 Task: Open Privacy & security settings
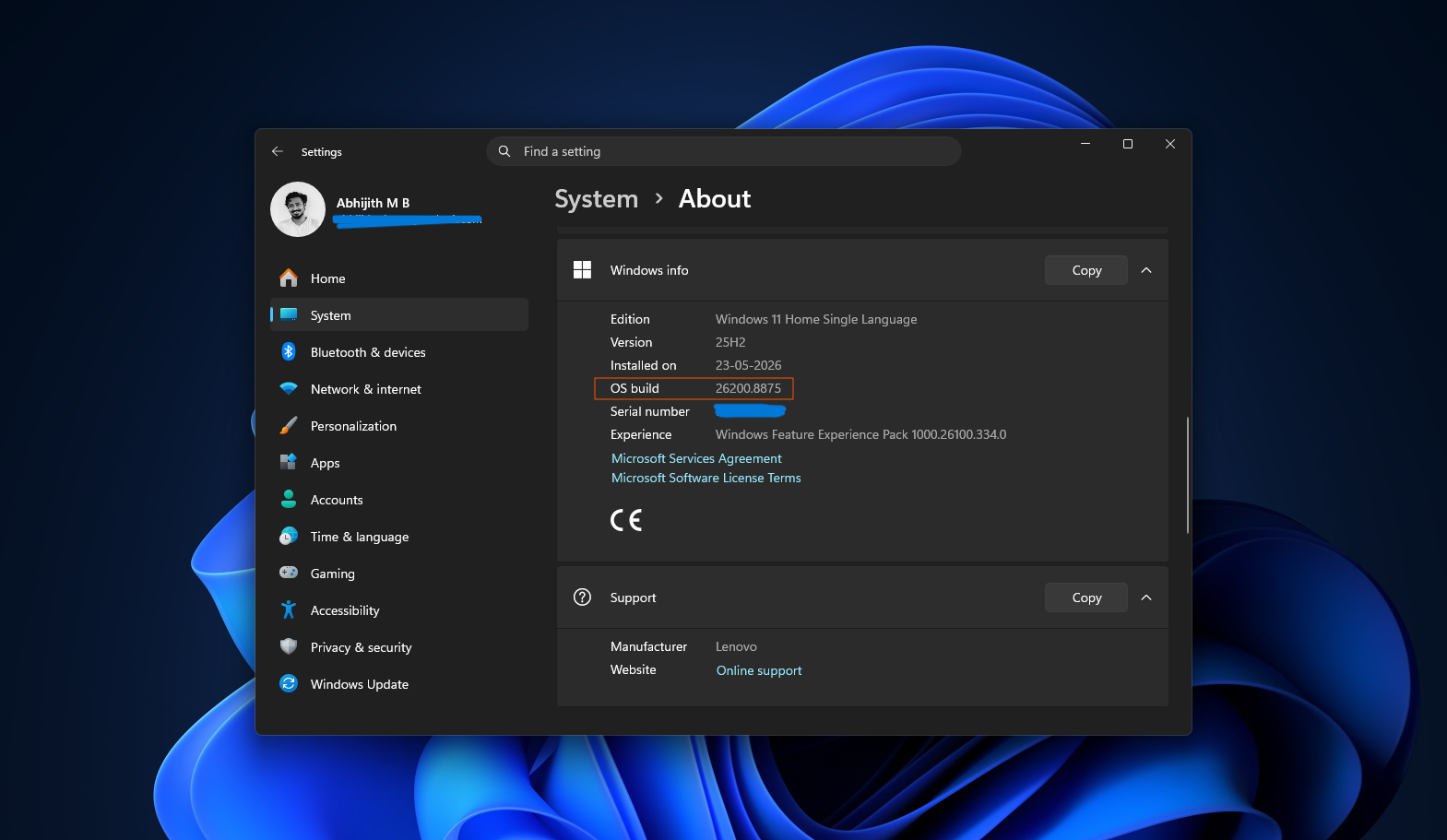pyautogui.click(x=398, y=646)
